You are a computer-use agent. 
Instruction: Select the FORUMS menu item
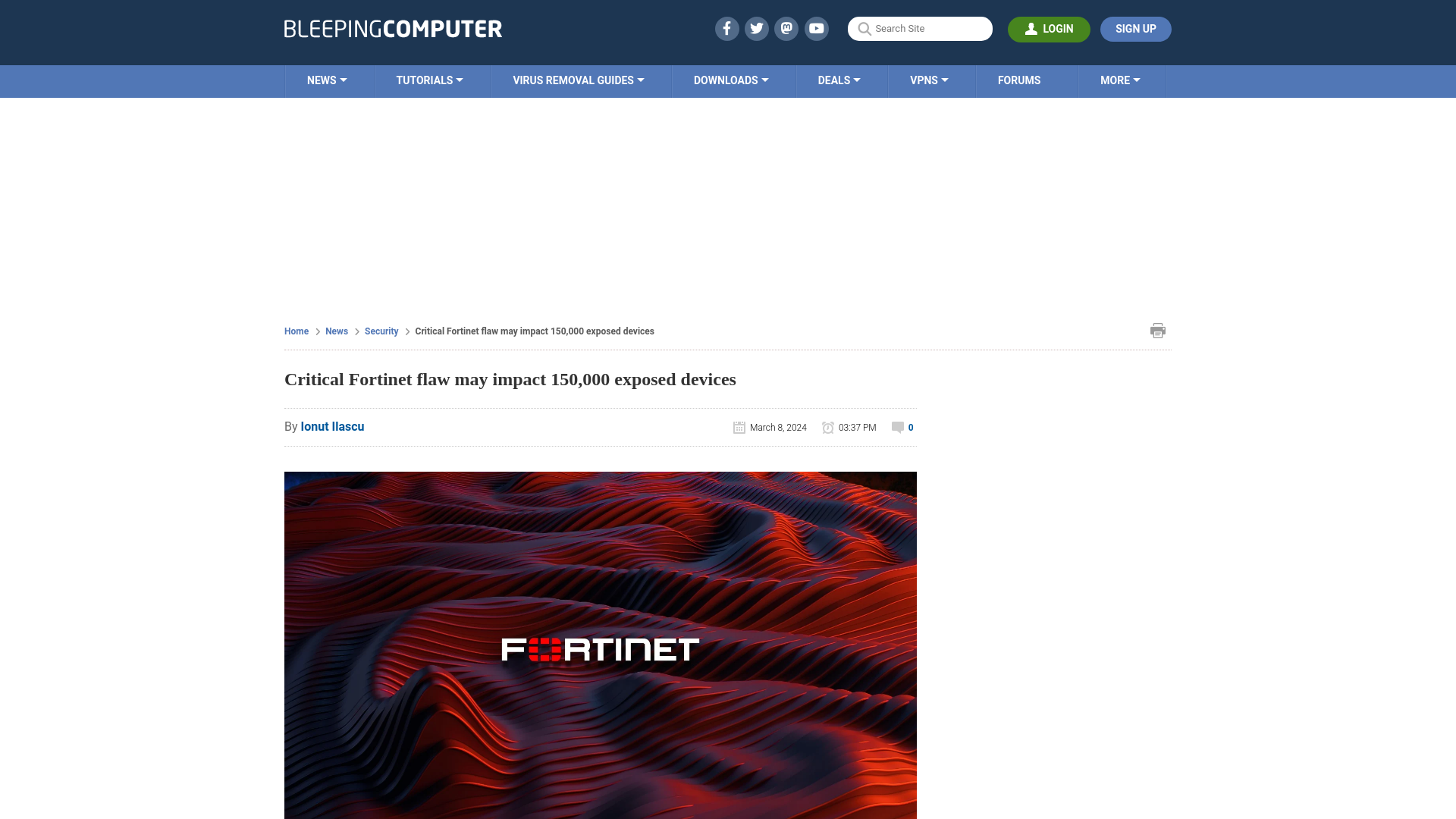1019,80
